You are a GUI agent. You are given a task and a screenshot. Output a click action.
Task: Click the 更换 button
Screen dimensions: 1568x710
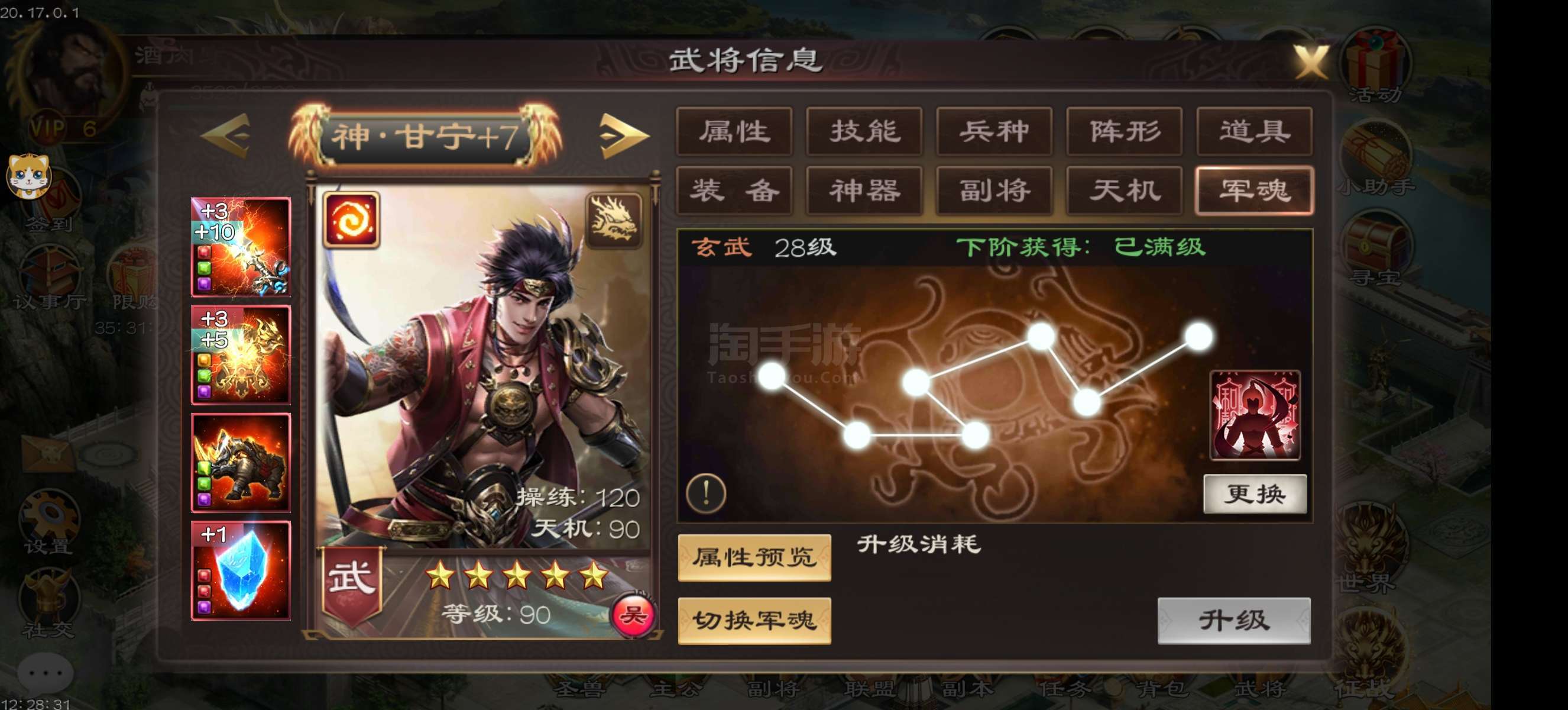[x=1255, y=493]
